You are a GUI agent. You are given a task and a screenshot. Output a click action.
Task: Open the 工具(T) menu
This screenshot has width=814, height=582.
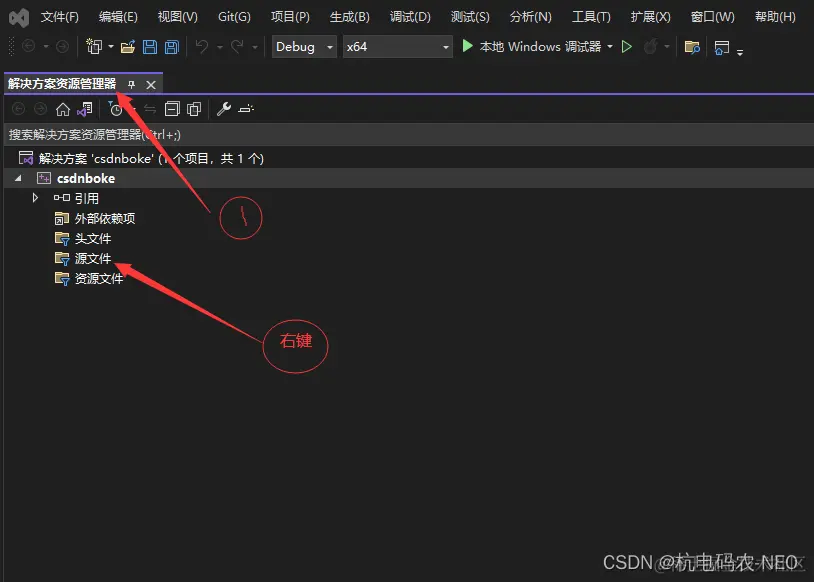point(591,17)
